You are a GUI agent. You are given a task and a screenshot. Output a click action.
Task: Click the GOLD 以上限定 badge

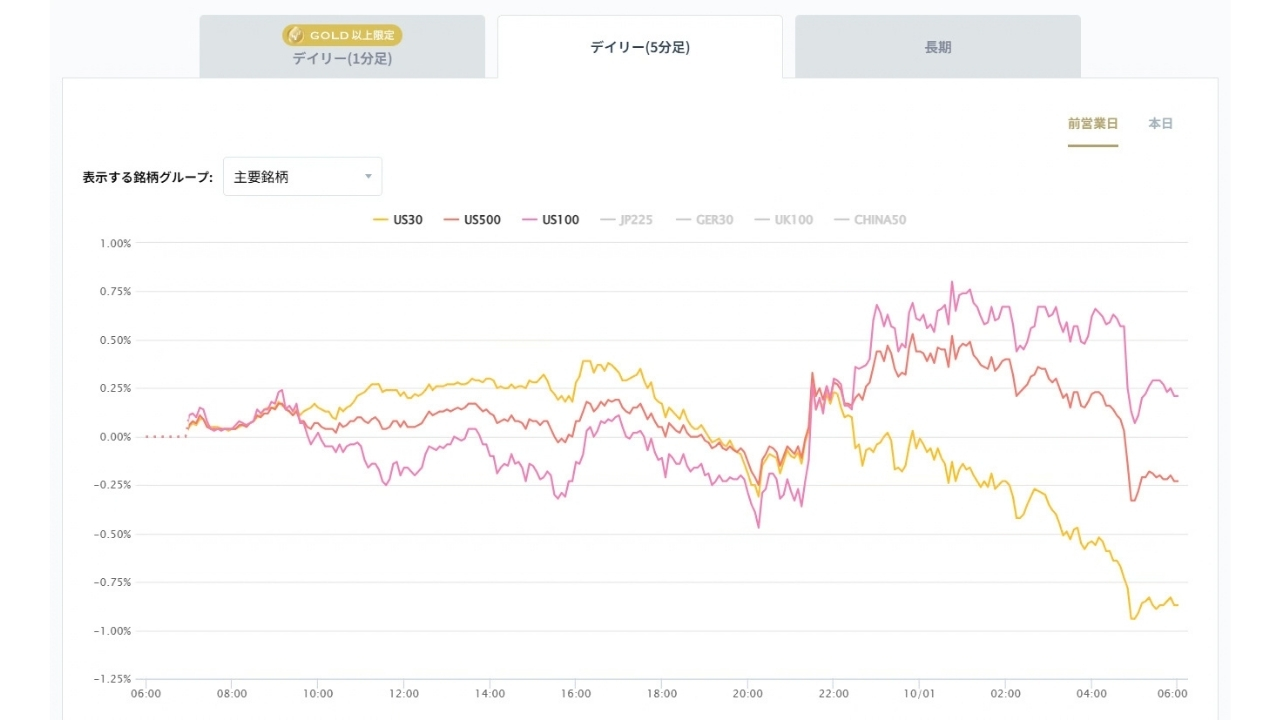[342, 35]
